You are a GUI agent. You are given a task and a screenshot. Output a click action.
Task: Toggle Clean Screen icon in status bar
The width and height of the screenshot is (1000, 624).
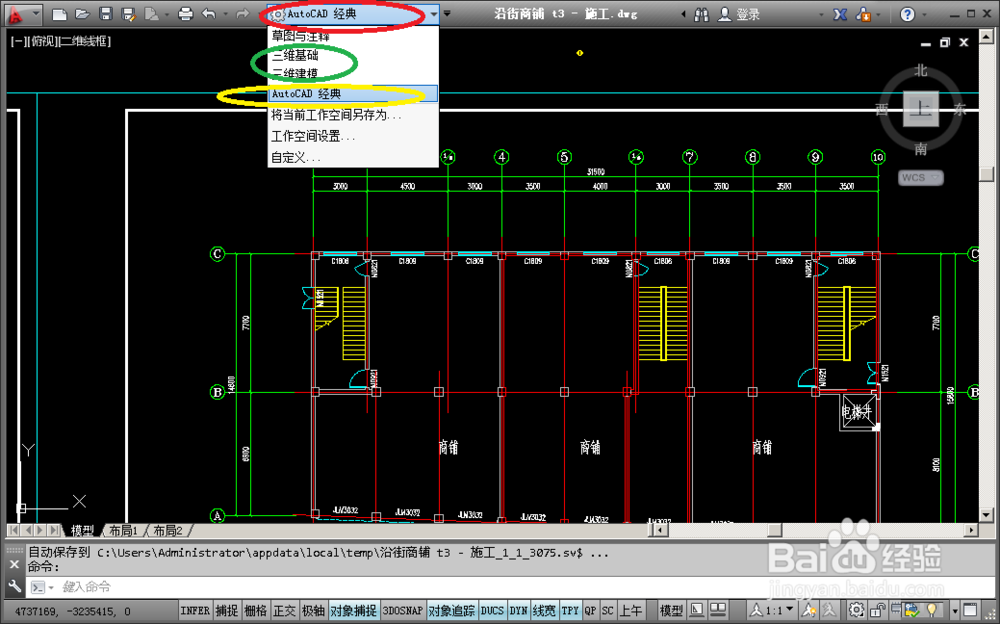pos(969,610)
